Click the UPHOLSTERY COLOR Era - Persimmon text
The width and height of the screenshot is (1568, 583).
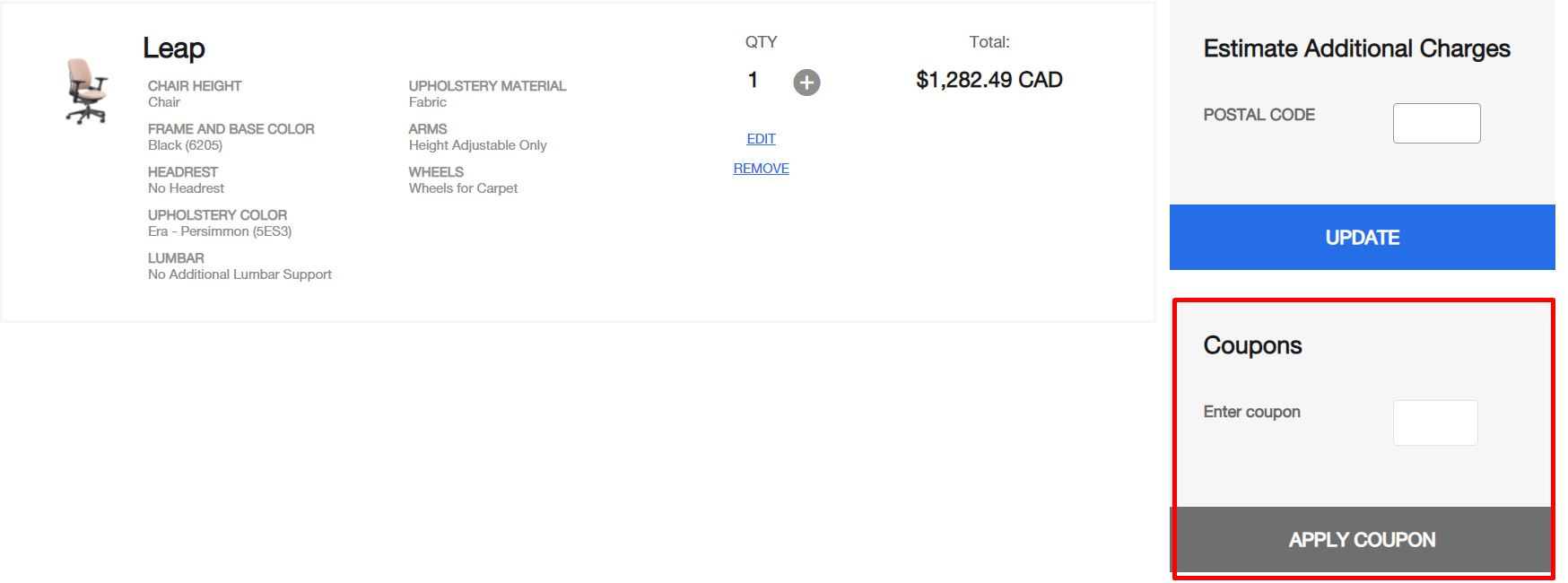(220, 231)
